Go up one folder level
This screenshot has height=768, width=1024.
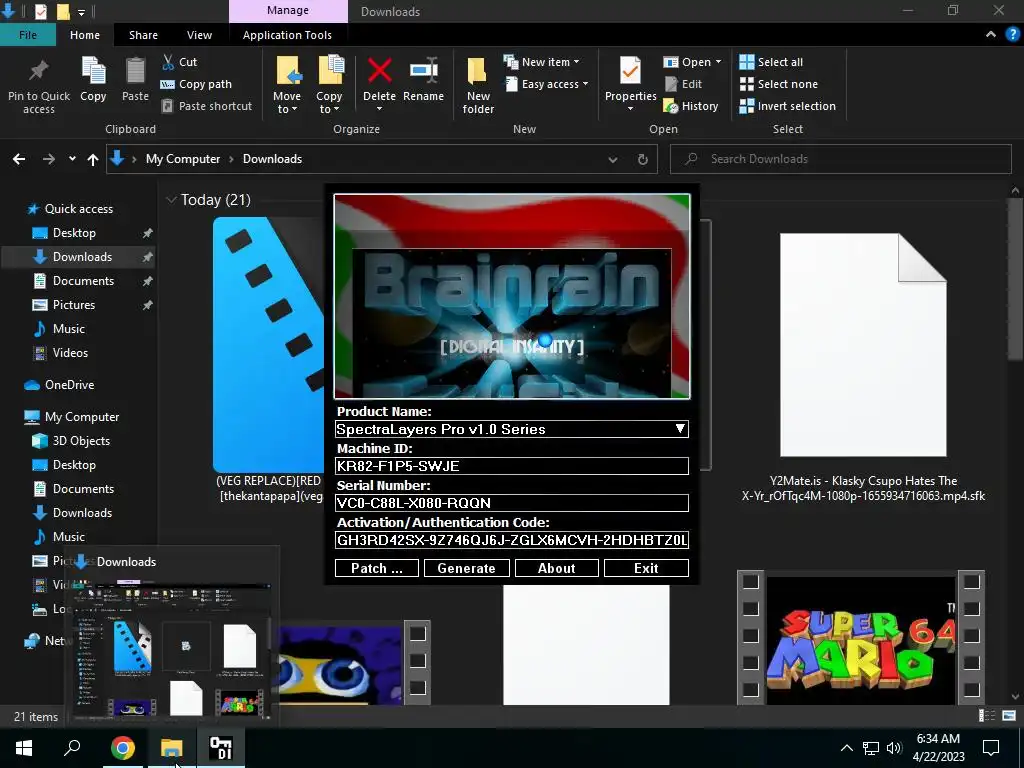(93, 159)
